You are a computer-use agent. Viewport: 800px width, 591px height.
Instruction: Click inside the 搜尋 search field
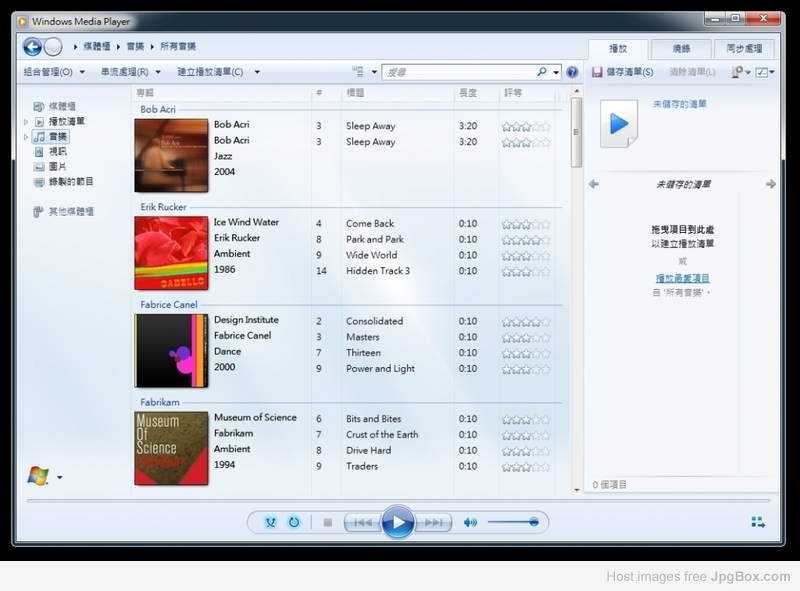click(x=458, y=72)
